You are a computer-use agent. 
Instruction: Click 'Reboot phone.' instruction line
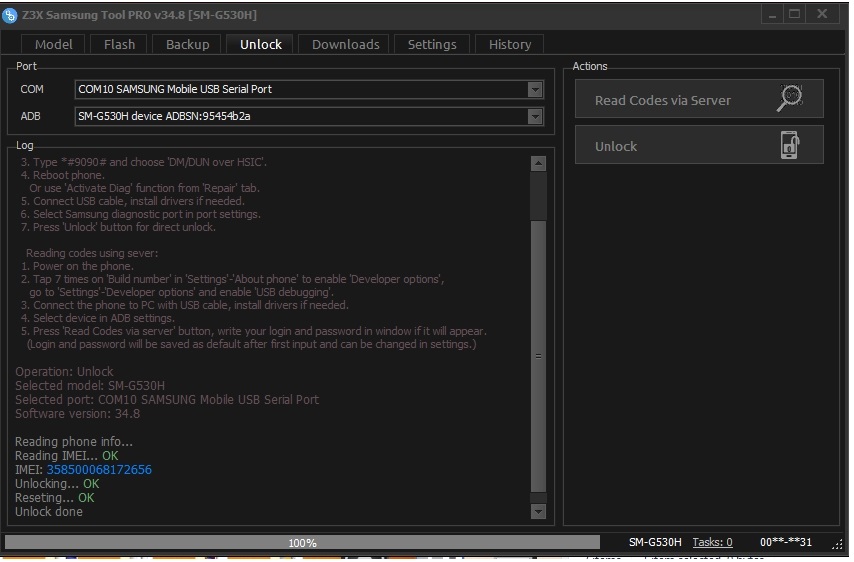point(63,175)
